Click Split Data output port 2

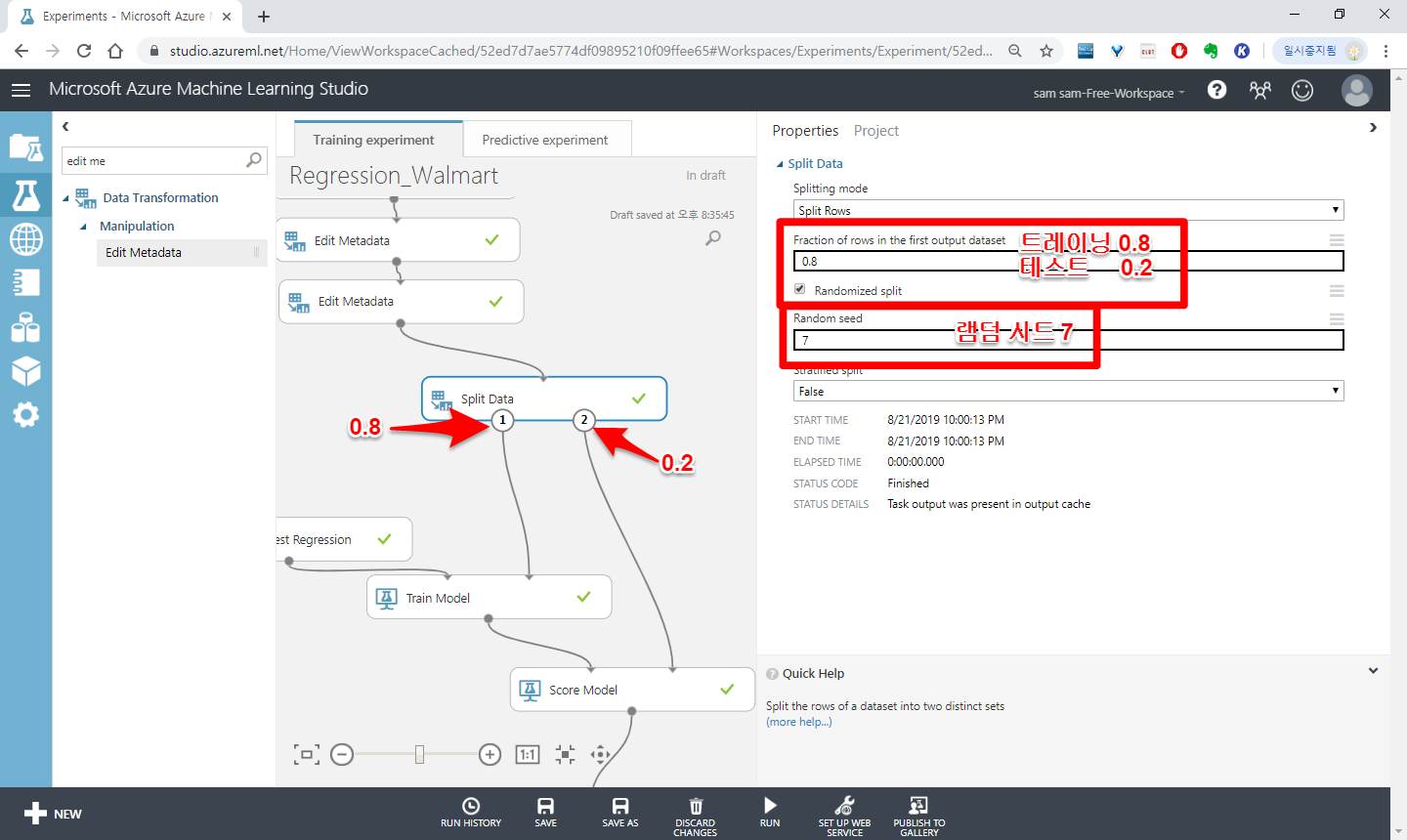point(584,420)
